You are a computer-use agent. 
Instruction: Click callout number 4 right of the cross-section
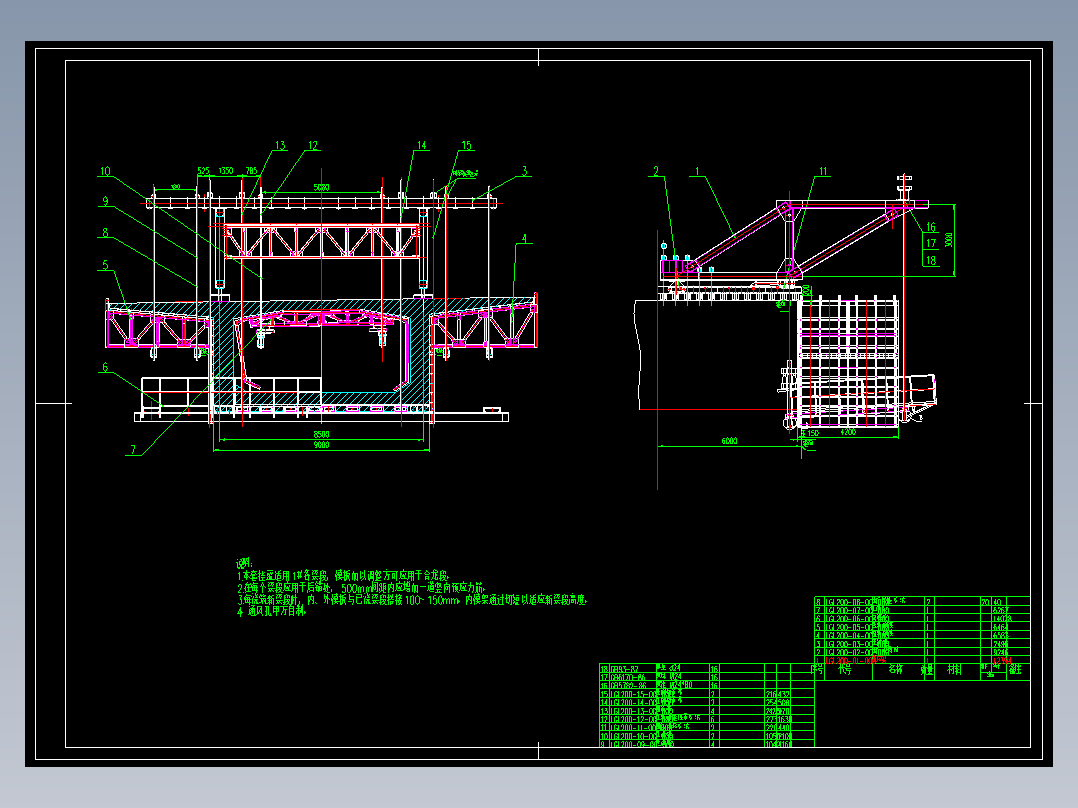click(x=524, y=239)
